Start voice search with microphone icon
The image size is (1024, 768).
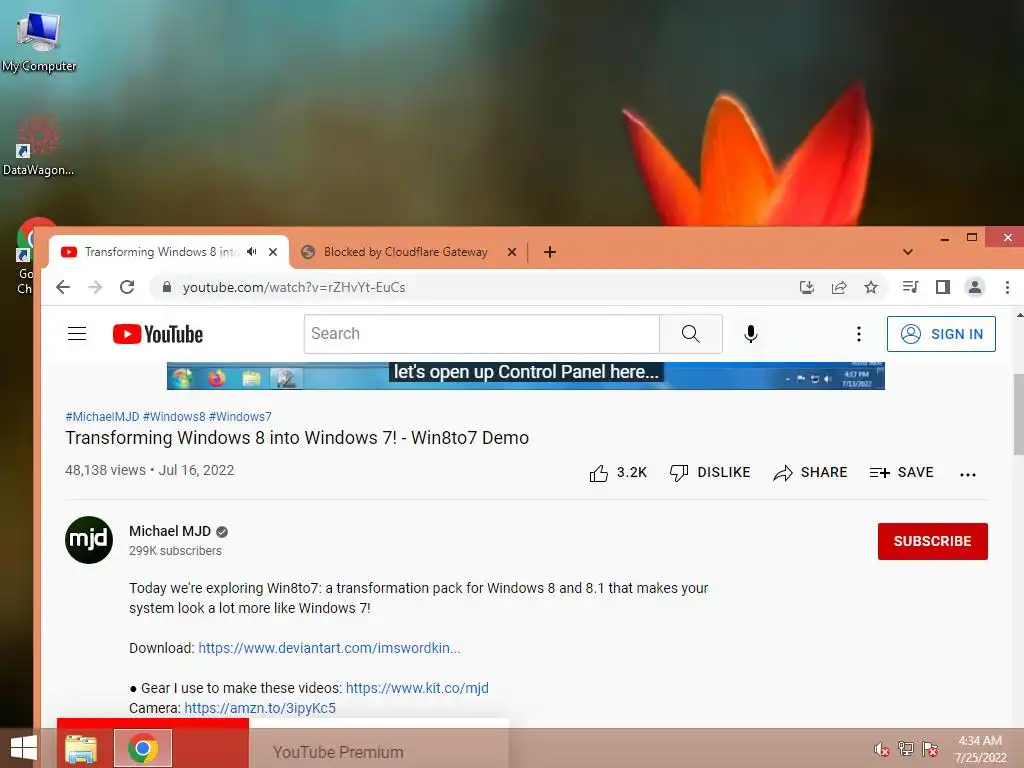751,334
